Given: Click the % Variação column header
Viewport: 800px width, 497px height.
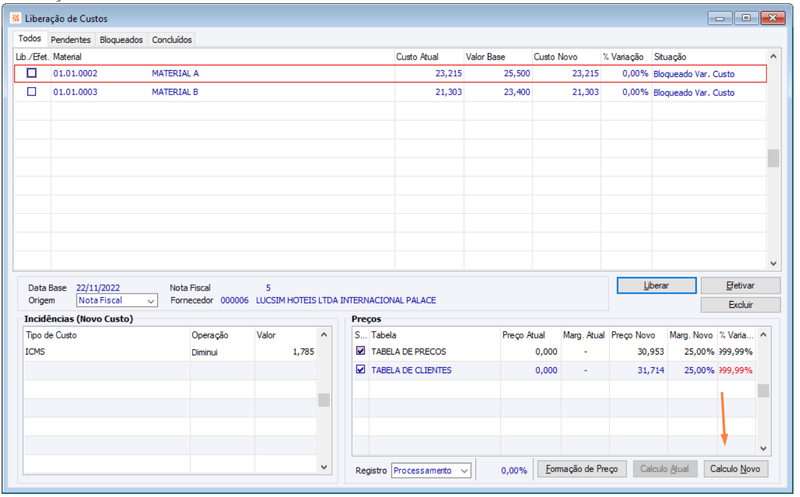Looking at the screenshot, I should [x=623, y=57].
